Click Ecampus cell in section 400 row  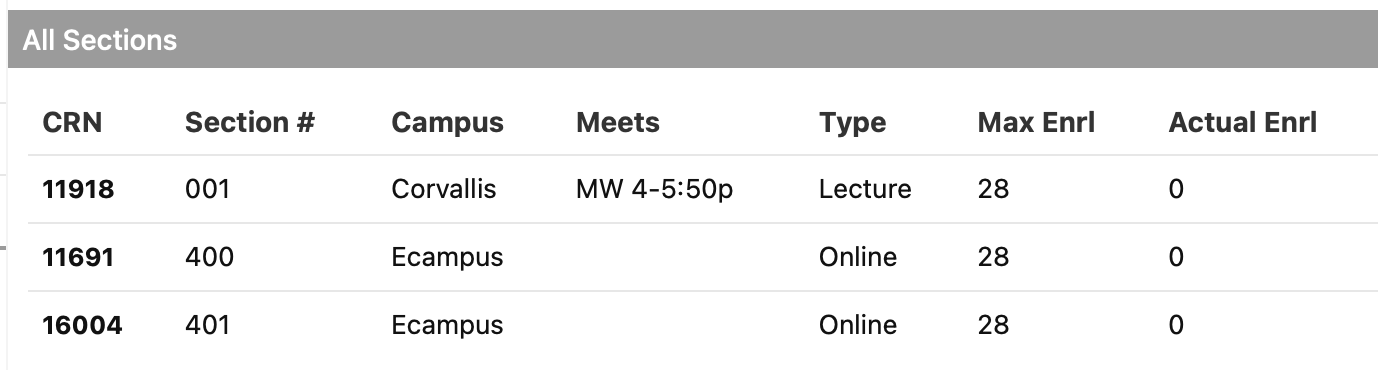(x=447, y=257)
